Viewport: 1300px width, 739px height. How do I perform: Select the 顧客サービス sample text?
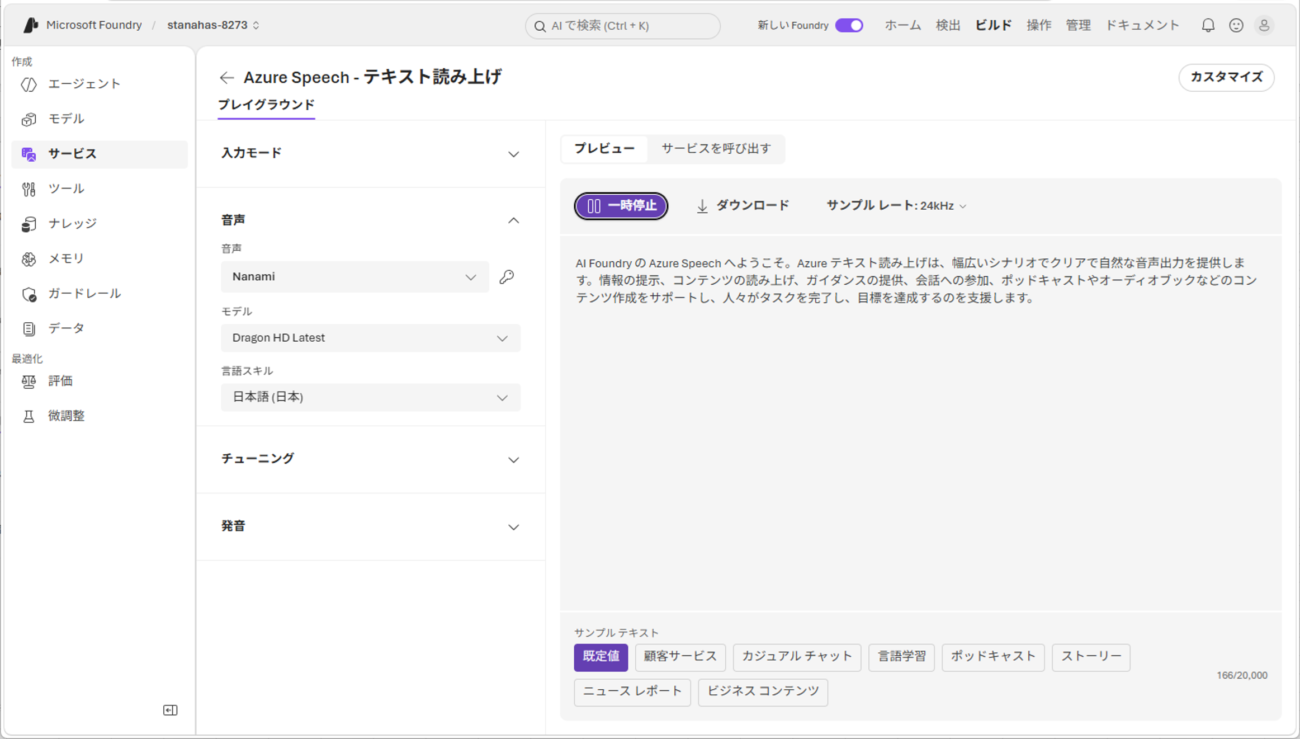point(680,657)
